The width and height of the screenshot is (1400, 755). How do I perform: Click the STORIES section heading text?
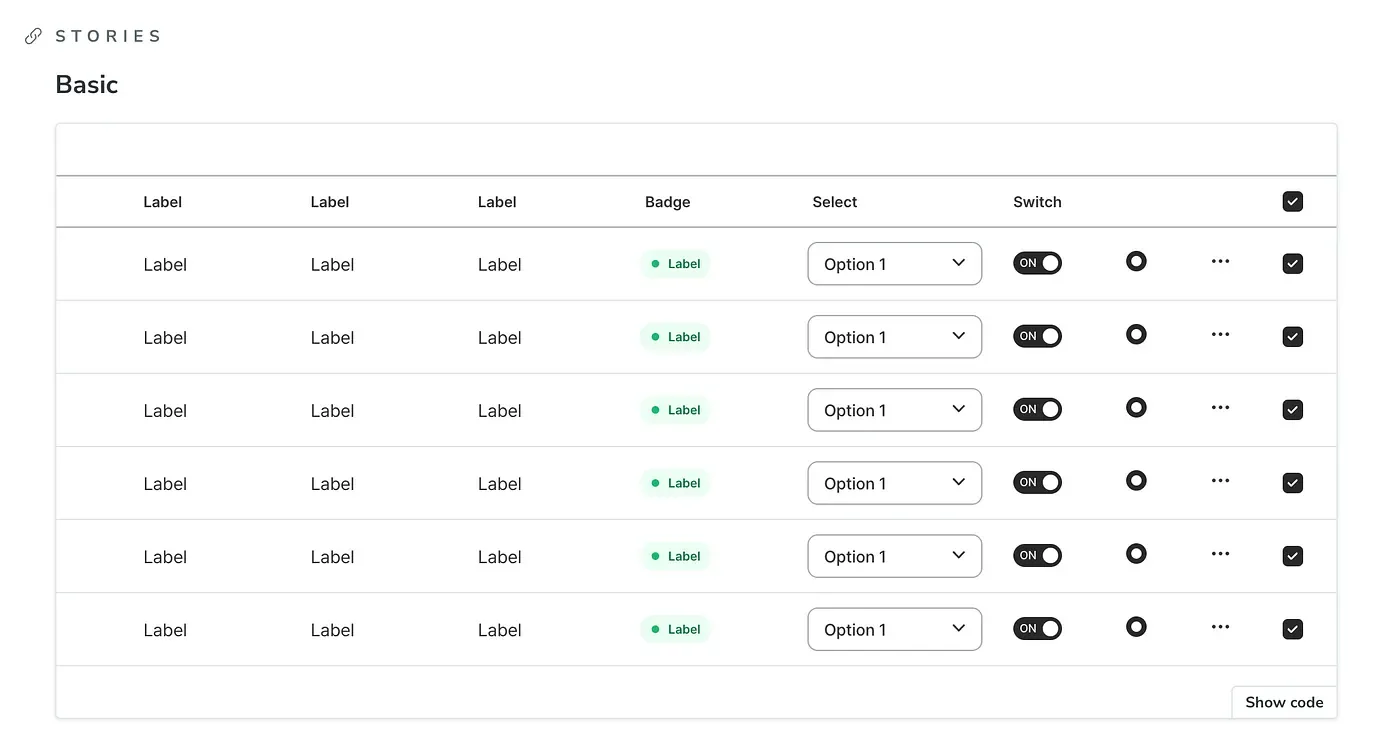point(108,36)
